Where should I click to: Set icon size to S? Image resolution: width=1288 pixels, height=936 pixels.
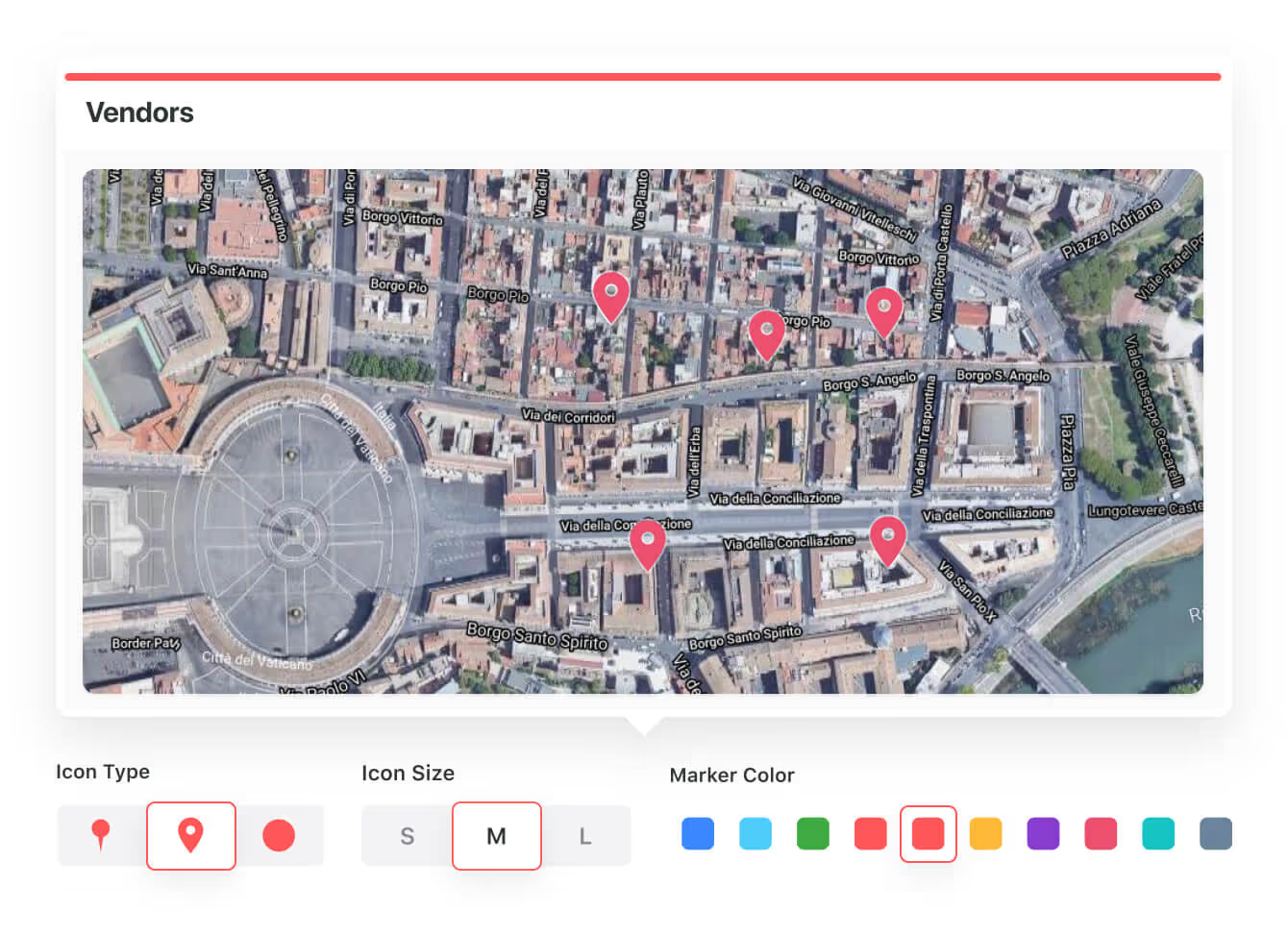pyautogui.click(x=407, y=836)
